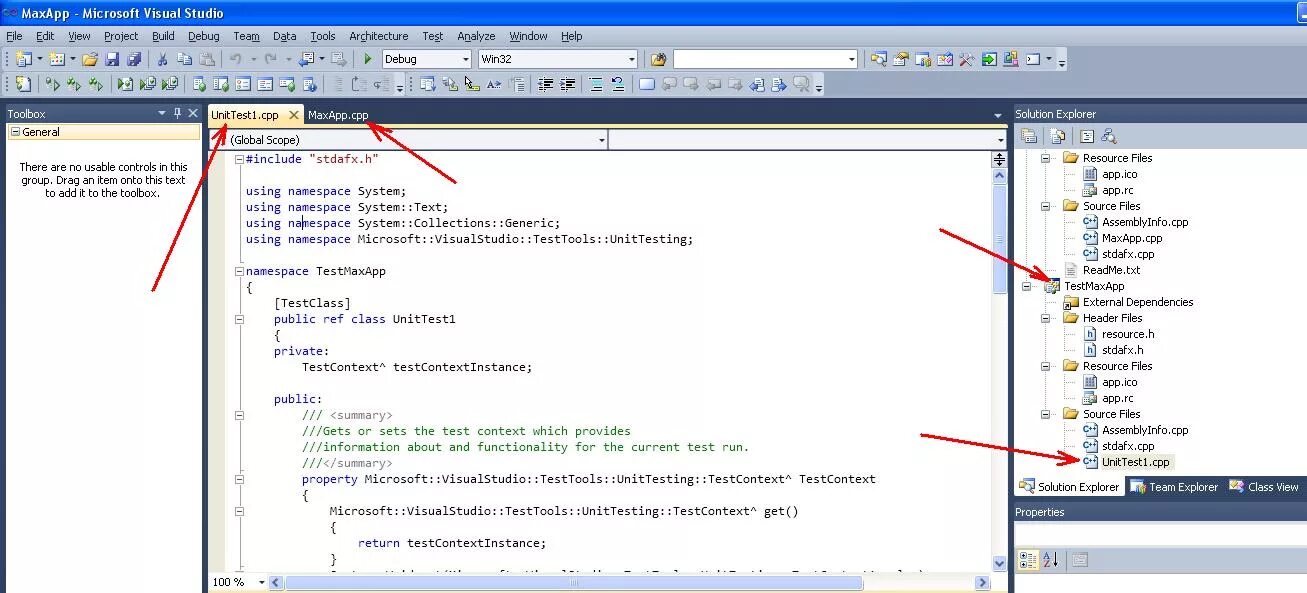Viewport: 1307px width, 593px height.
Task: Click the Increase Line Indent icon
Action: pos(568,84)
